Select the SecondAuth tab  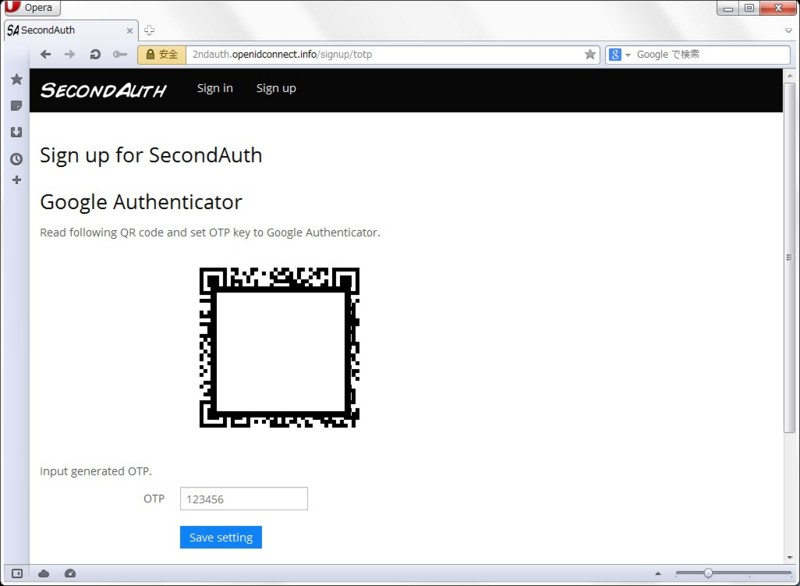(x=70, y=31)
